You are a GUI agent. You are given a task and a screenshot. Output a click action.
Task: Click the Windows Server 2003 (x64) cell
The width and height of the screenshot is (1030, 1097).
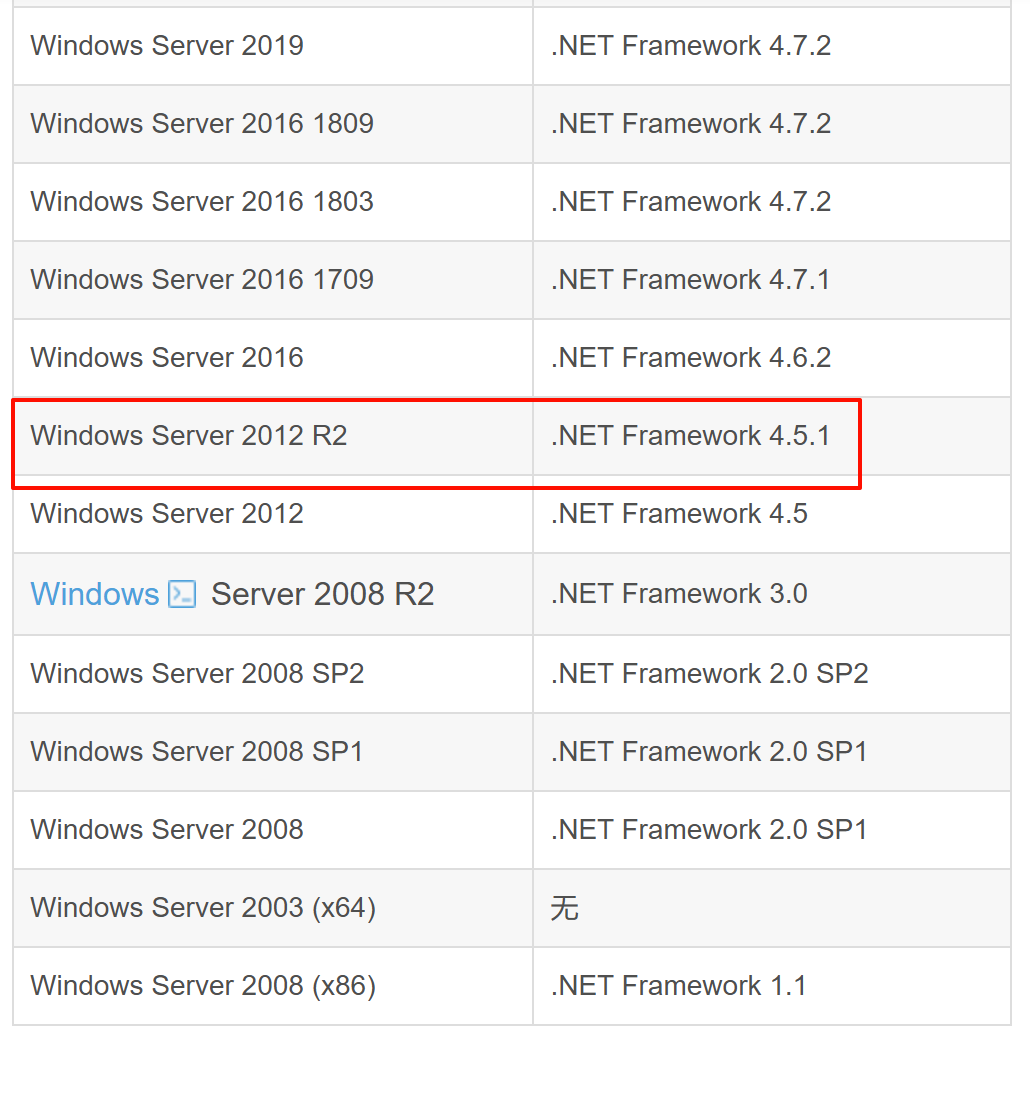[x=273, y=908]
